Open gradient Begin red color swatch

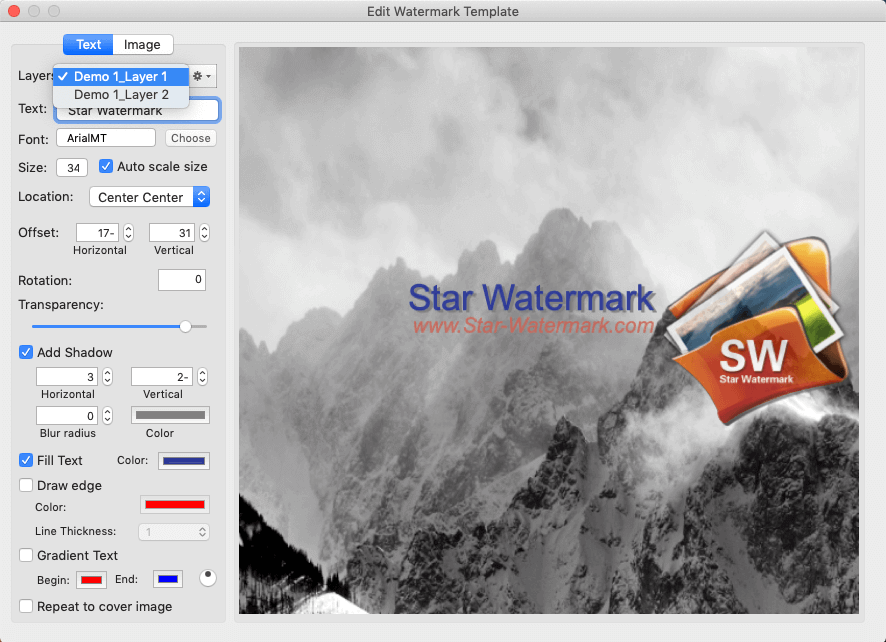point(92,580)
